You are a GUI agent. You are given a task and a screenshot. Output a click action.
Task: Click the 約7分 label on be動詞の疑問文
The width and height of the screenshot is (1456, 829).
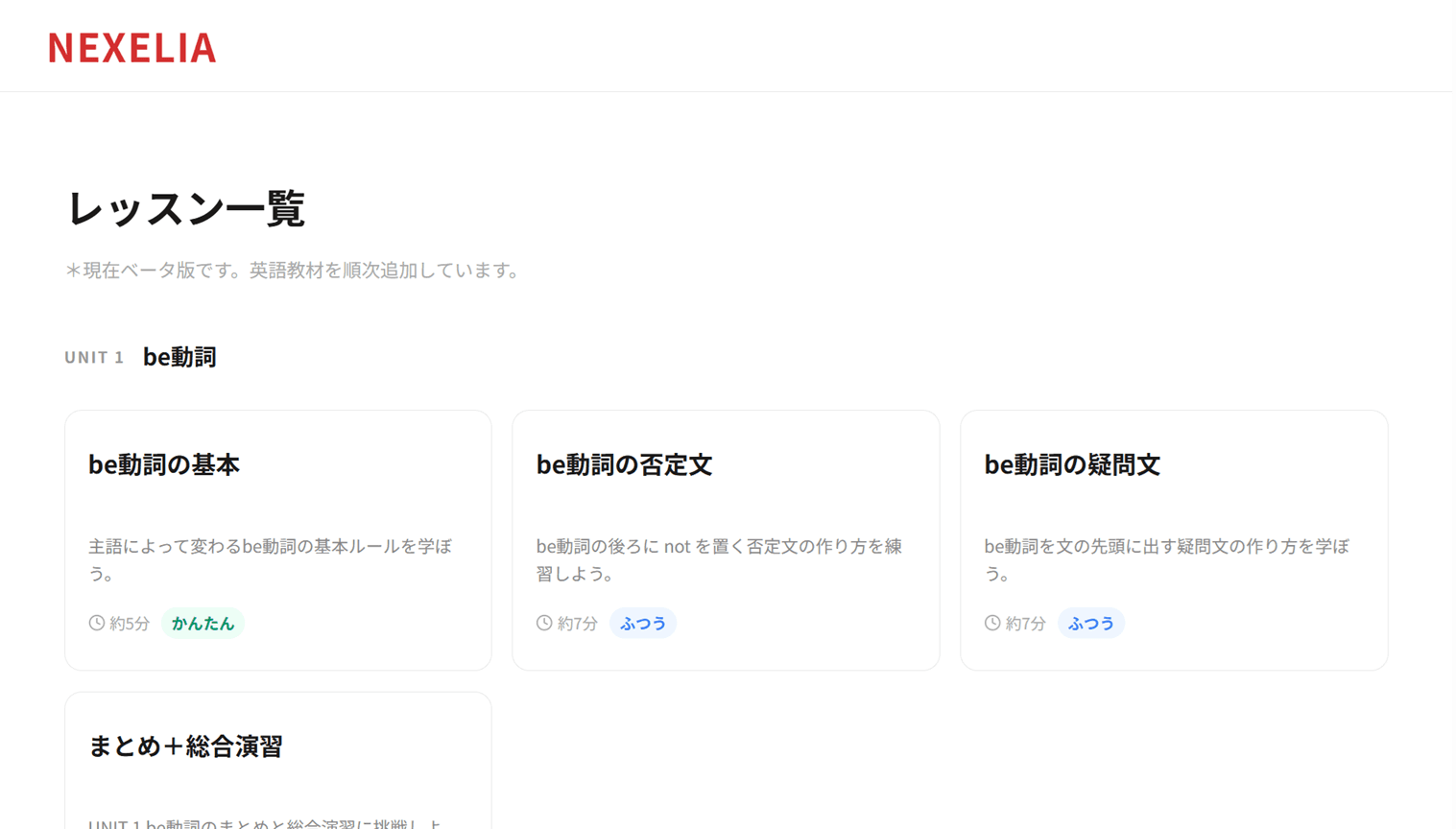[x=1026, y=622]
